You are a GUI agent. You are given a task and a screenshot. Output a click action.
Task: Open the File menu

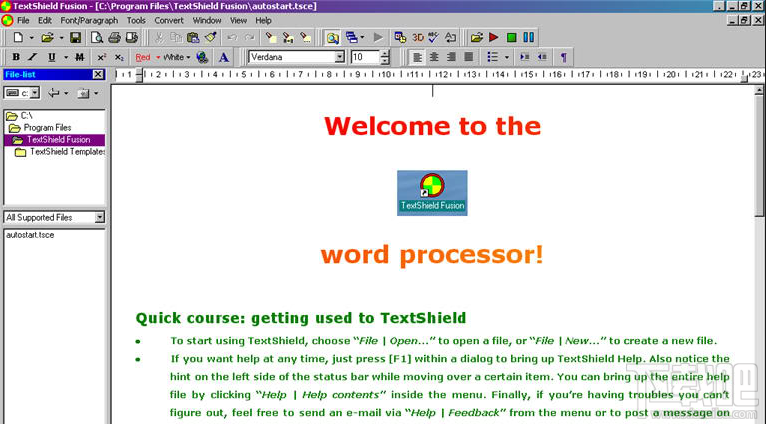coord(23,21)
